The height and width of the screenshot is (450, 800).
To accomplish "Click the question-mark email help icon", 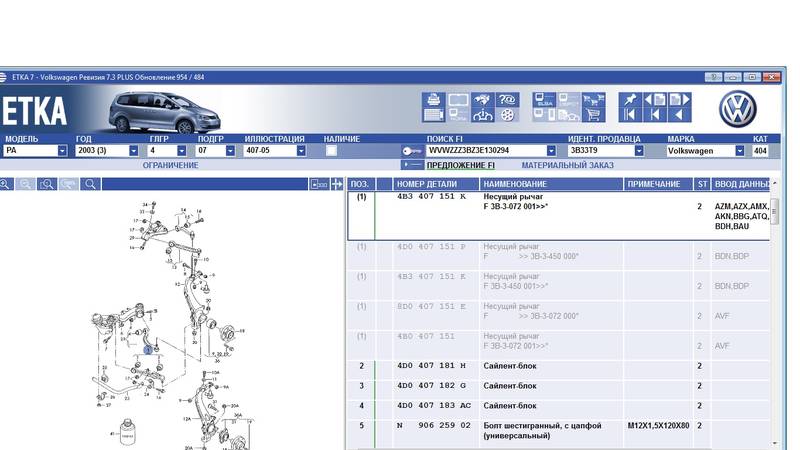I will click(x=507, y=99).
